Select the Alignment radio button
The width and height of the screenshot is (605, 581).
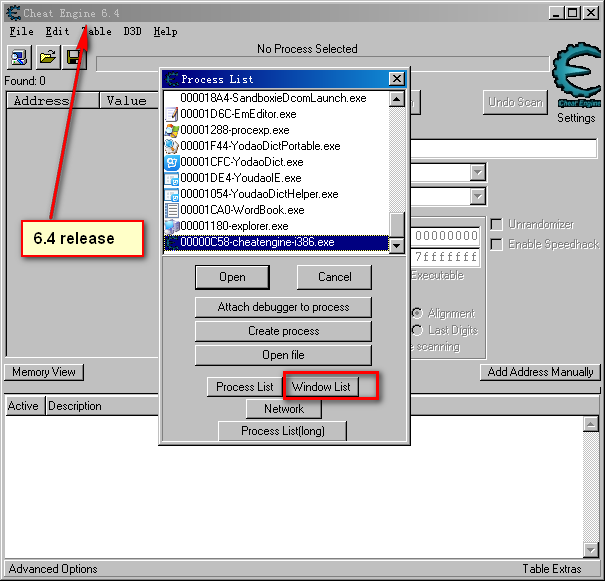click(418, 313)
